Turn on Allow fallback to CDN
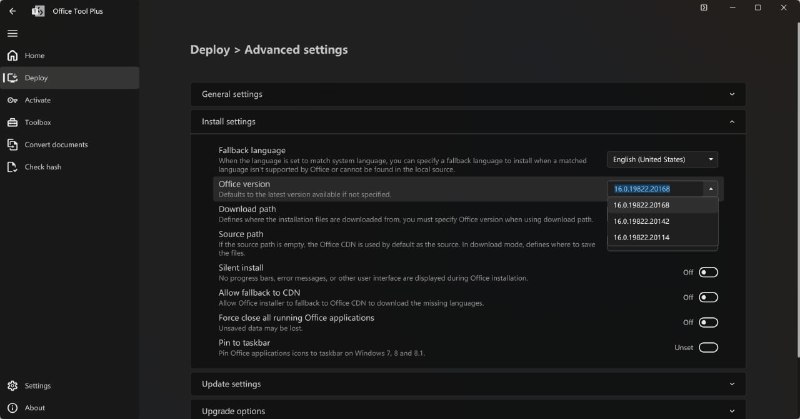800x419 pixels. (x=708, y=298)
